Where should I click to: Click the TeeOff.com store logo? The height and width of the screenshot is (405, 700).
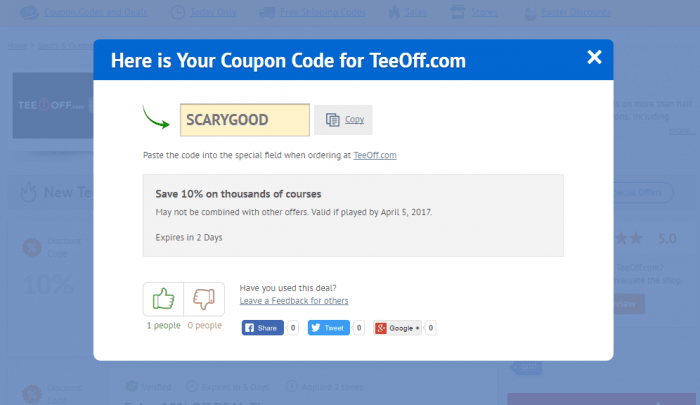[x=53, y=105]
